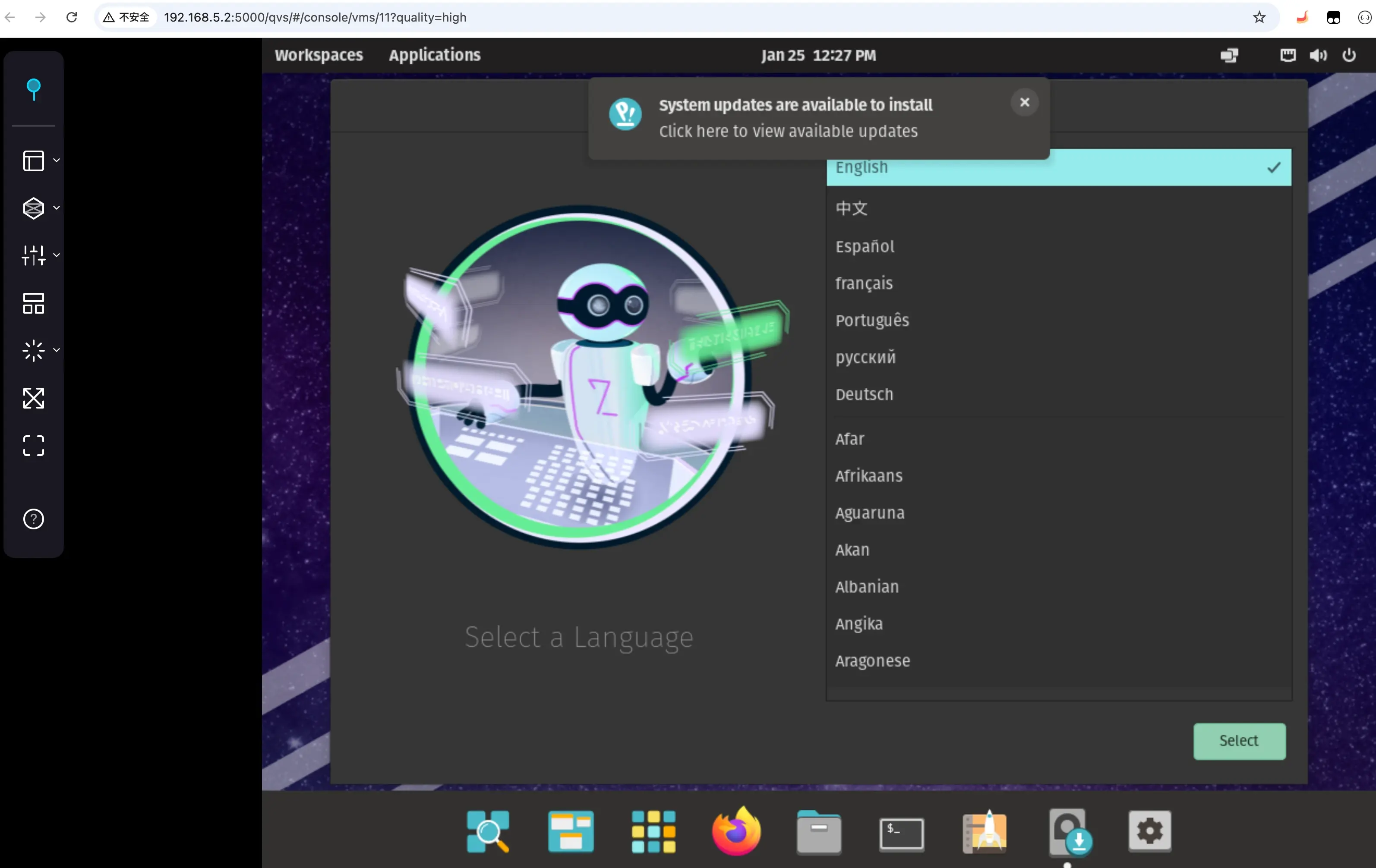This screenshot has height=868, width=1376.
Task: Select Deutsch in the language list
Action: 1058,394
